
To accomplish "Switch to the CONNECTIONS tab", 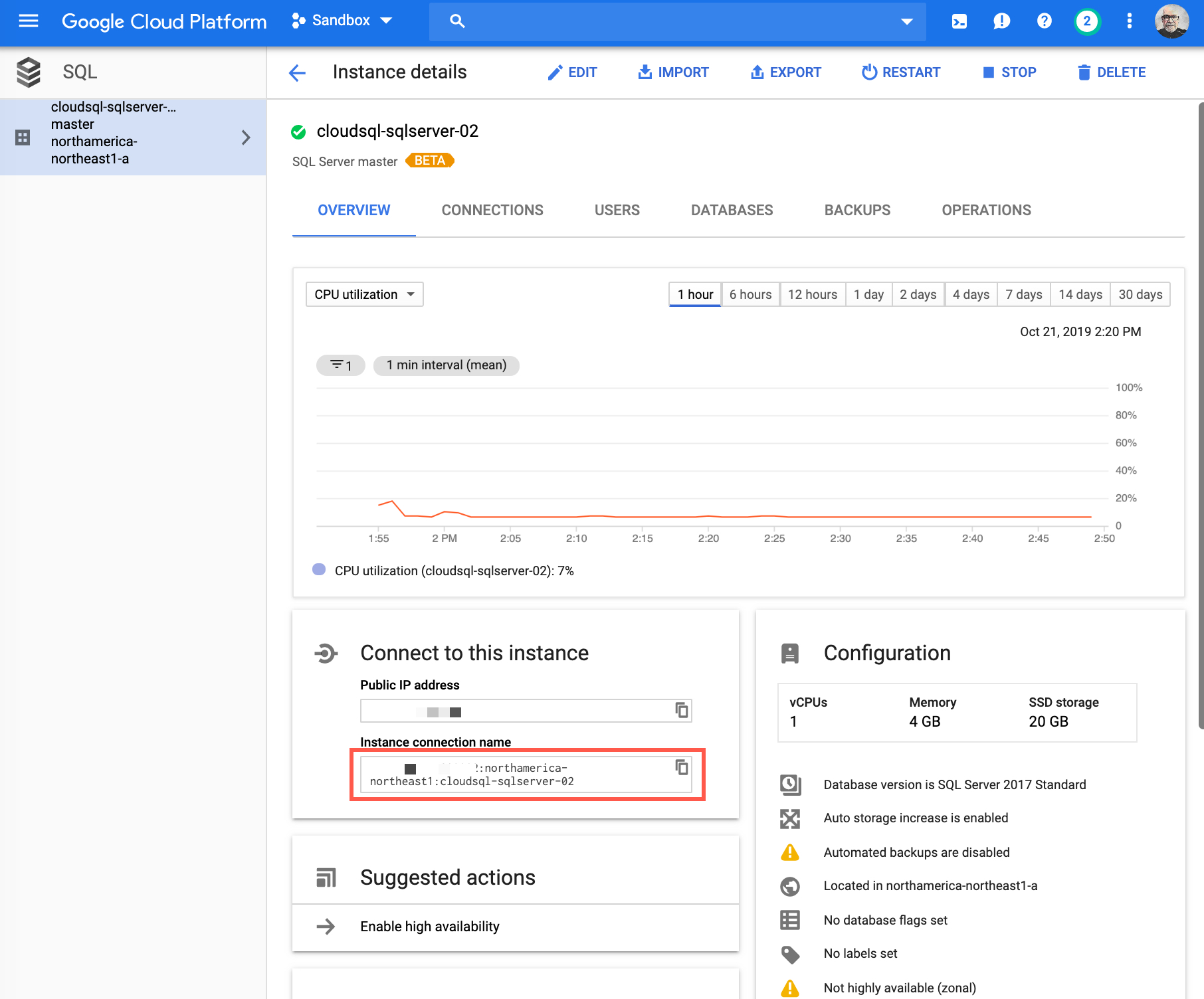I will 492,211.
